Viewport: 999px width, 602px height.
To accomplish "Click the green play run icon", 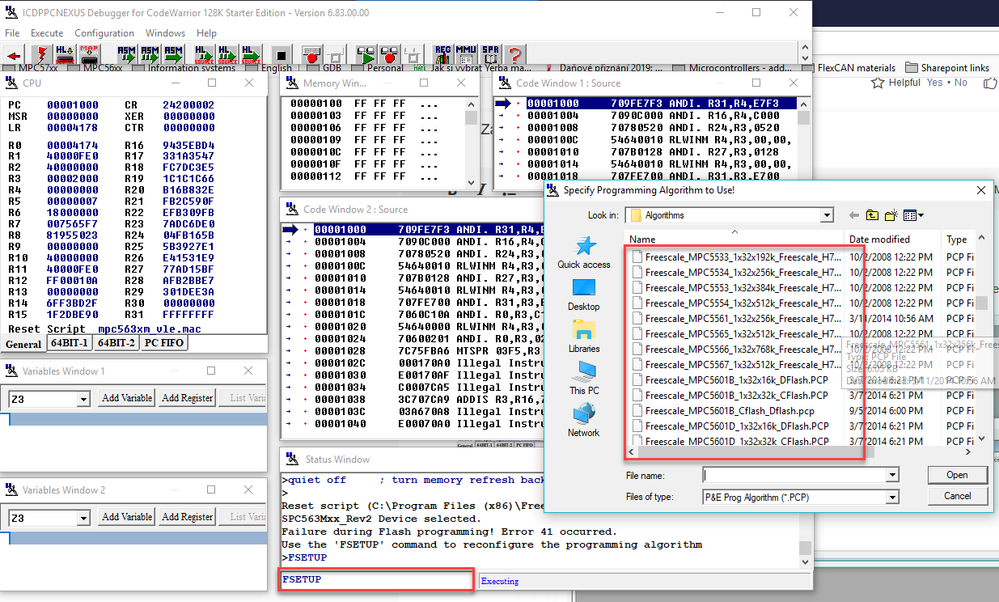I will tap(366, 55).
